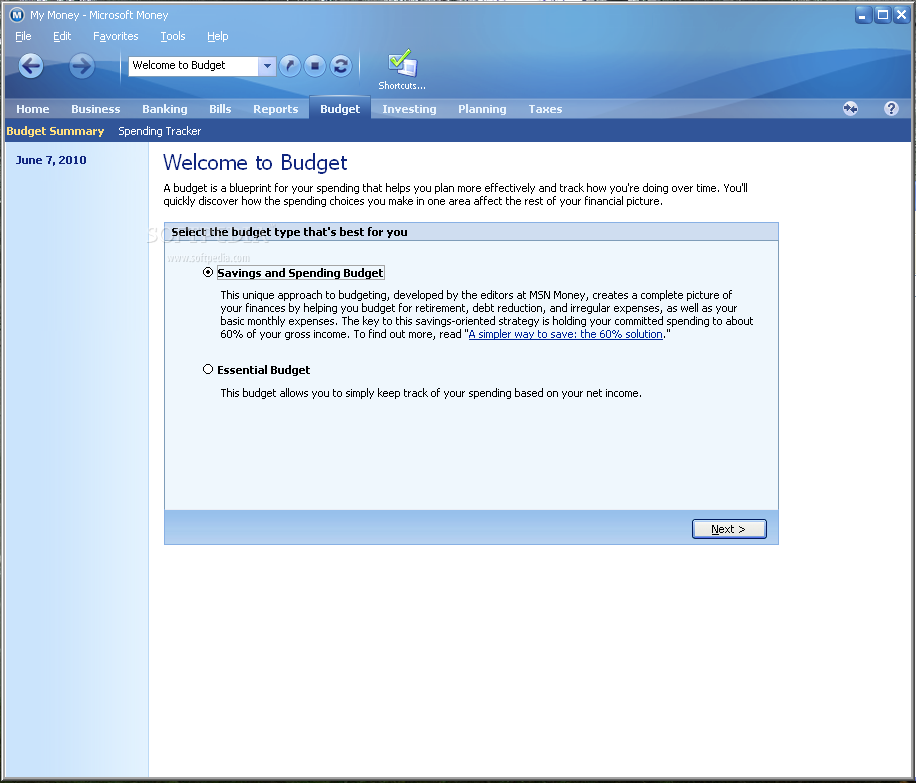Click the Budget Summary sub-tab
916x783 pixels.
tap(55, 131)
